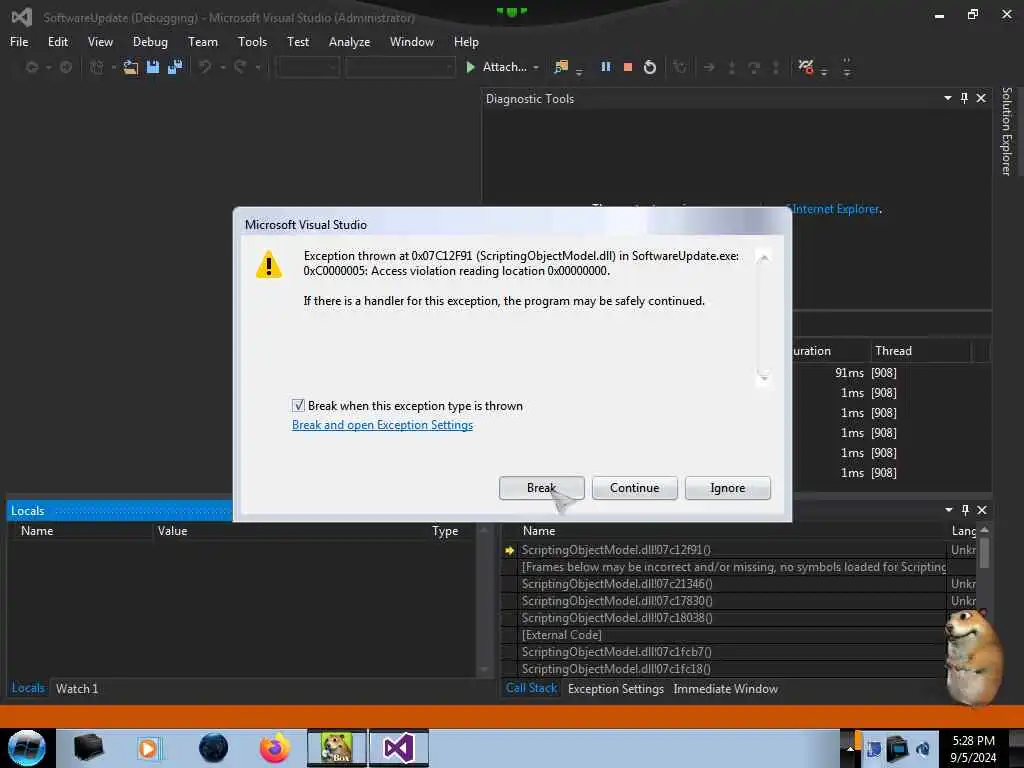1024x768 pixels.
Task: Click the Open File folder icon
Action: click(131, 67)
